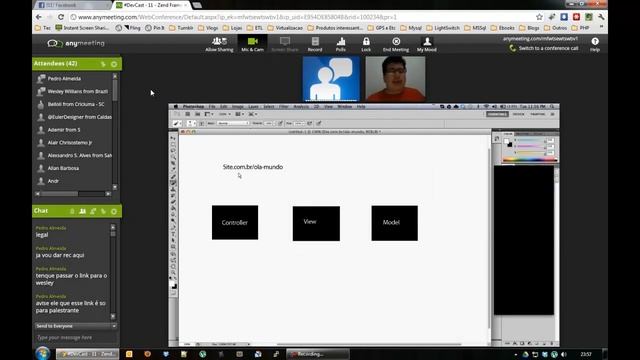Open the Mysql bookmarks folder
Viewport: 640px width, 360px height.
[411, 28]
